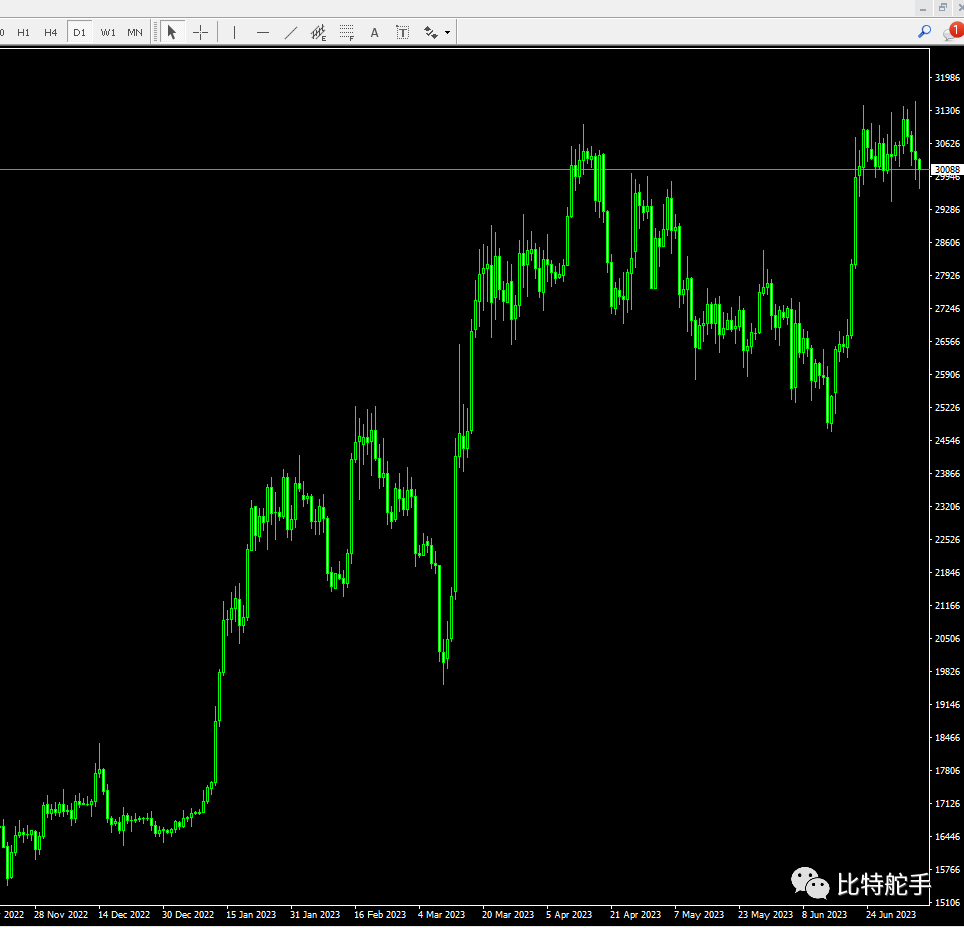Click the 28 Nov 2022 date label

(x=61, y=914)
